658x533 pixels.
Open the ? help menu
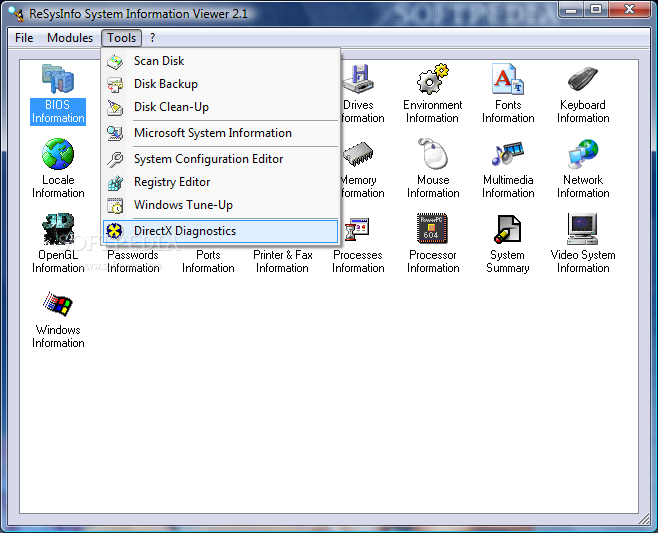tap(152, 38)
